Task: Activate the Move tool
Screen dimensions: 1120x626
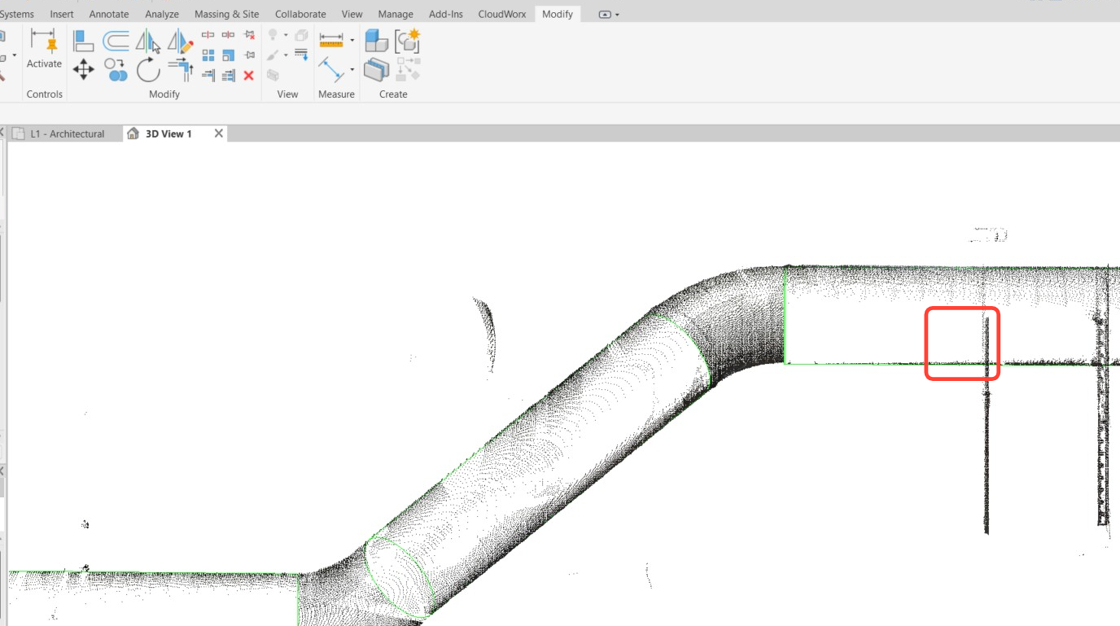Action: tap(84, 70)
